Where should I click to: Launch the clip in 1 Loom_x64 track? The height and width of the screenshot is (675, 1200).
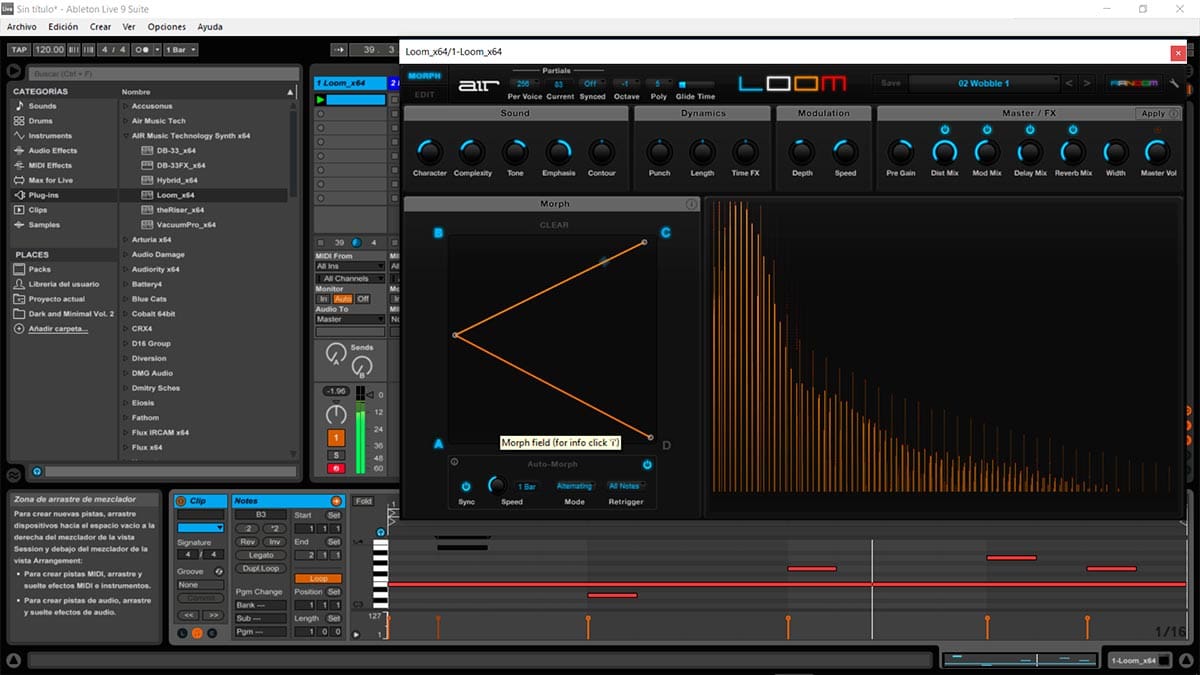click(320, 100)
